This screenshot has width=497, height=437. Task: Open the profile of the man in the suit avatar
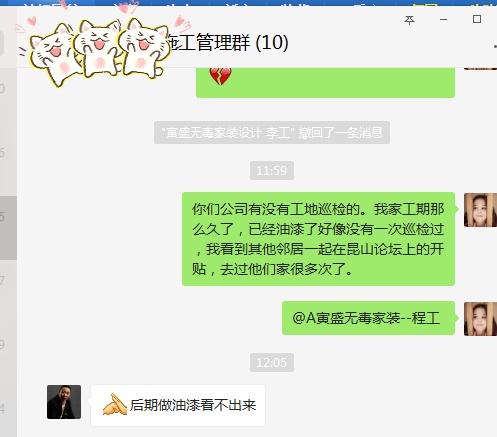[64, 402]
